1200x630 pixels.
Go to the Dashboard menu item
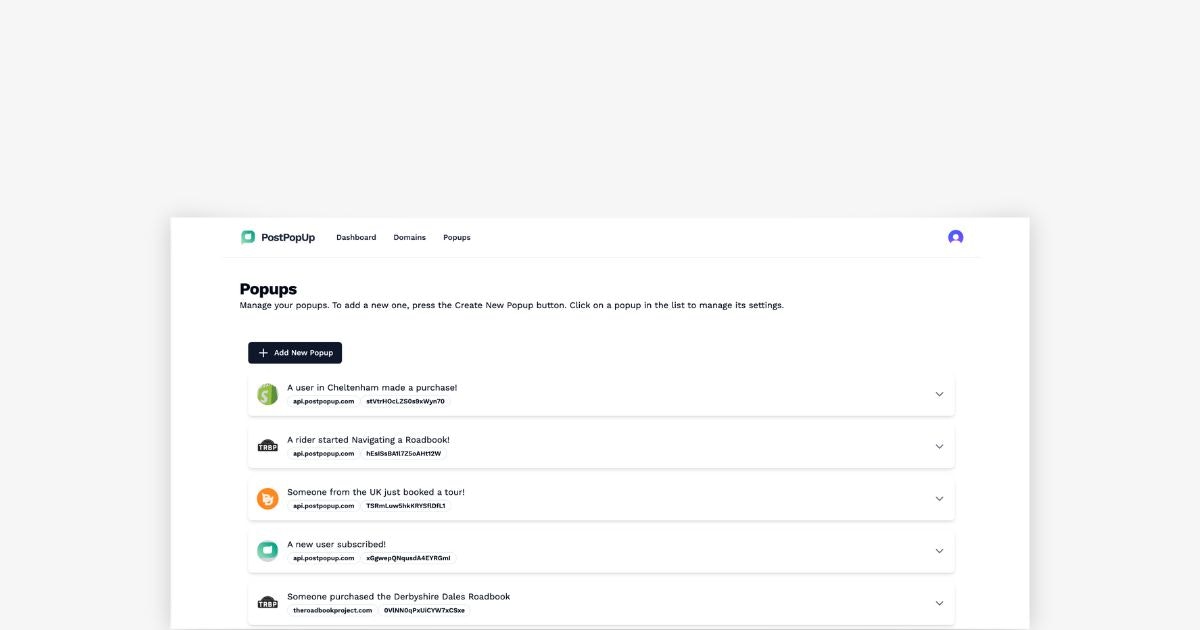click(356, 237)
